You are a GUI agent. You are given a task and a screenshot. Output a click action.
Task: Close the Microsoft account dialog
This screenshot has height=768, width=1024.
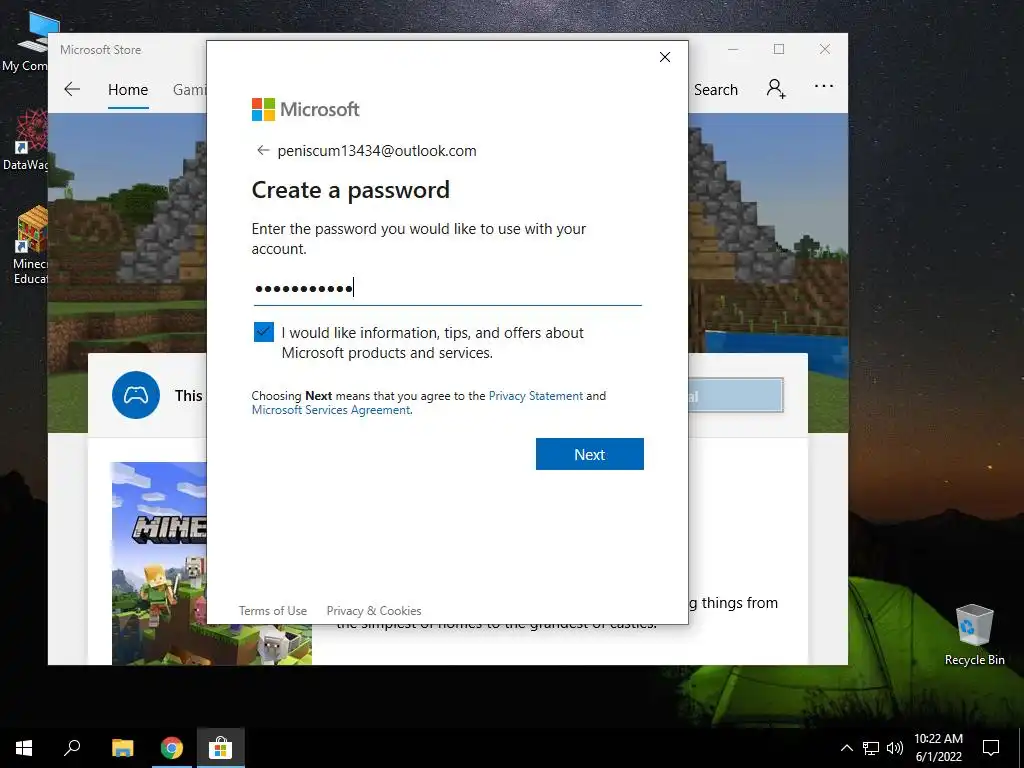[x=665, y=57]
